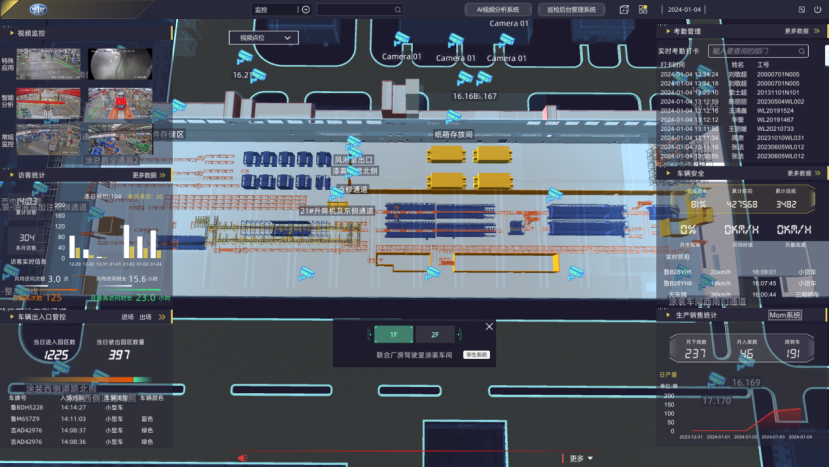Switch to floor 1F
Image resolution: width=830 pixels, height=467 pixels.
[393, 335]
